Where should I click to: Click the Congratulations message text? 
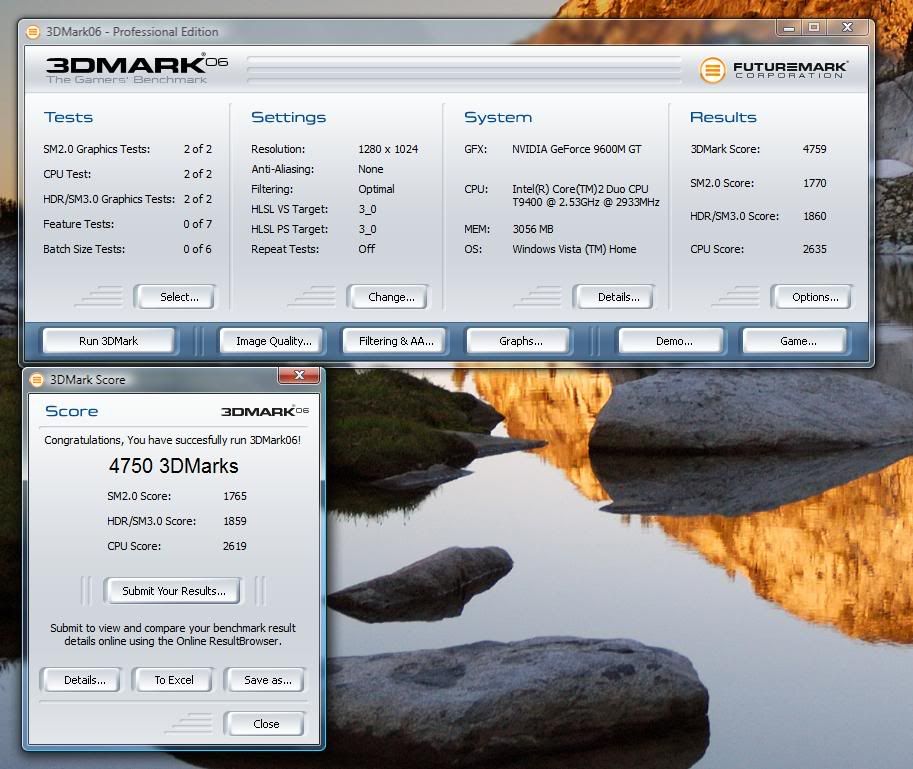173,440
